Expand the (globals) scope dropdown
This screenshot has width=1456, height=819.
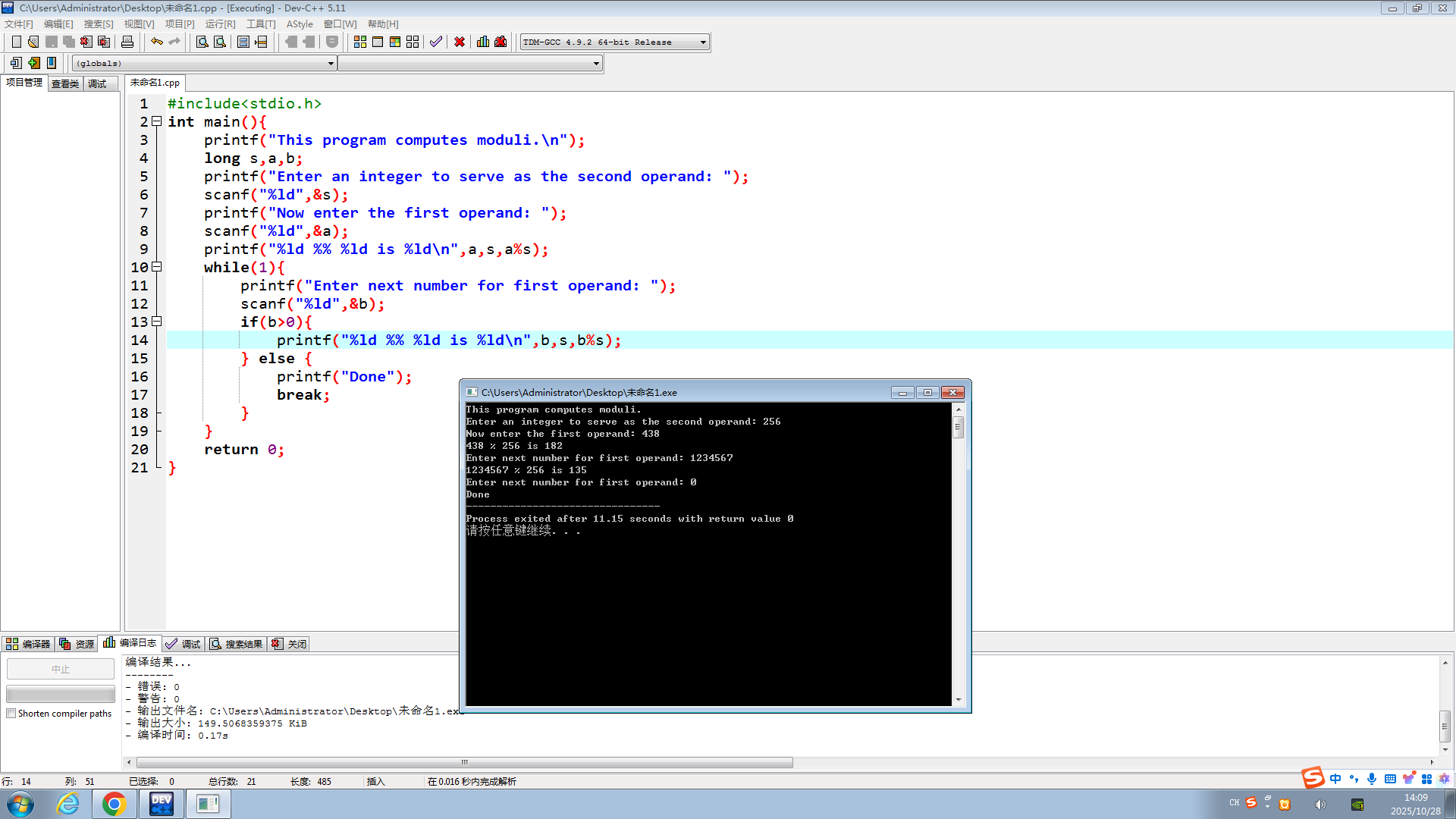pos(331,64)
